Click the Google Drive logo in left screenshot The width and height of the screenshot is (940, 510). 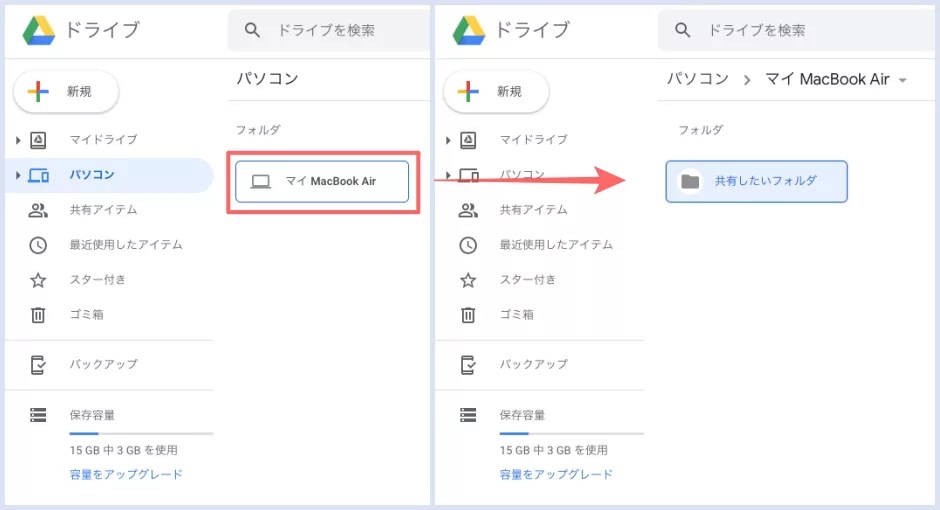(39, 30)
